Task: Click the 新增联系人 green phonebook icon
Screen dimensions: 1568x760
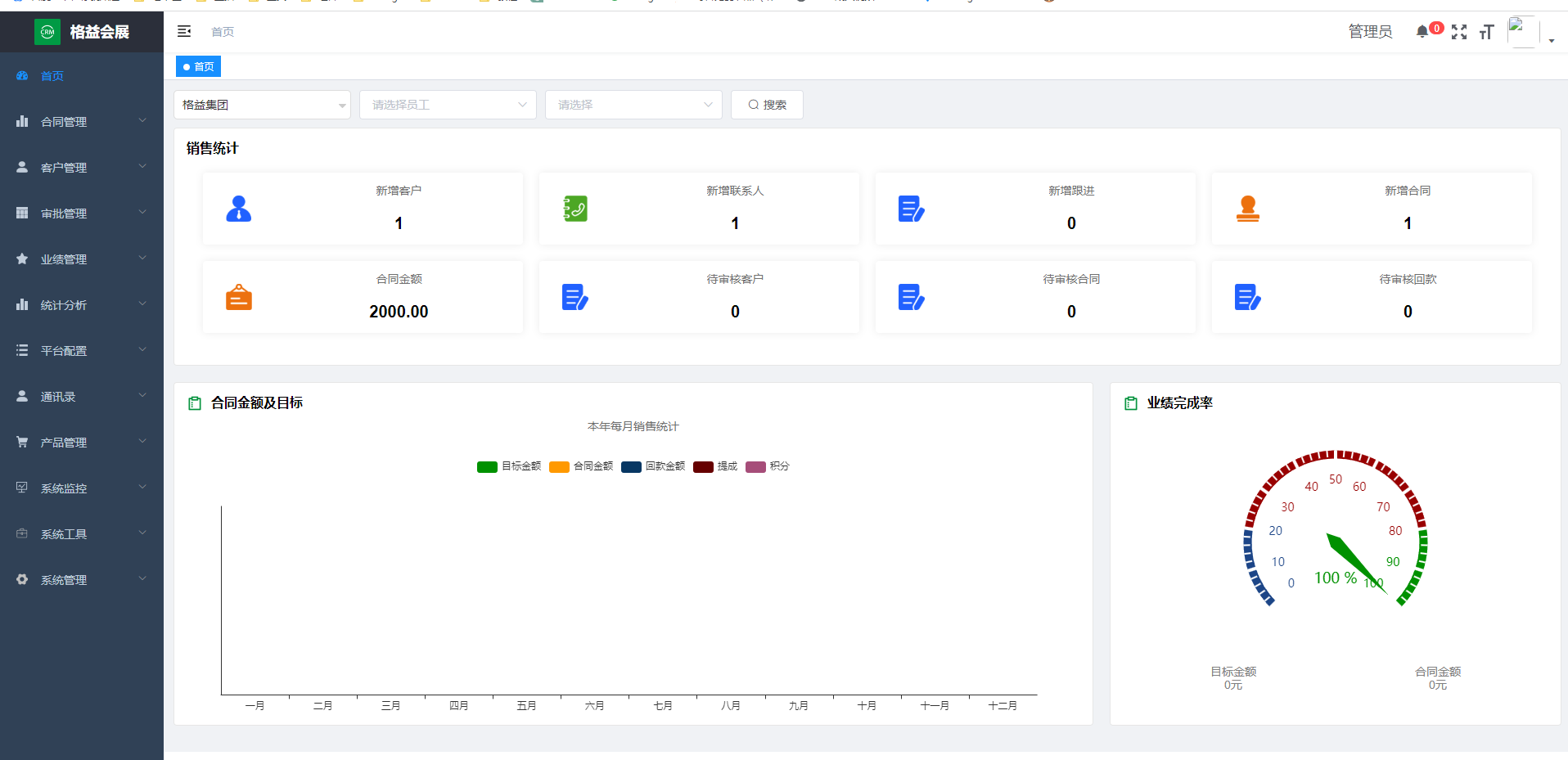Action: click(x=575, y=209)
